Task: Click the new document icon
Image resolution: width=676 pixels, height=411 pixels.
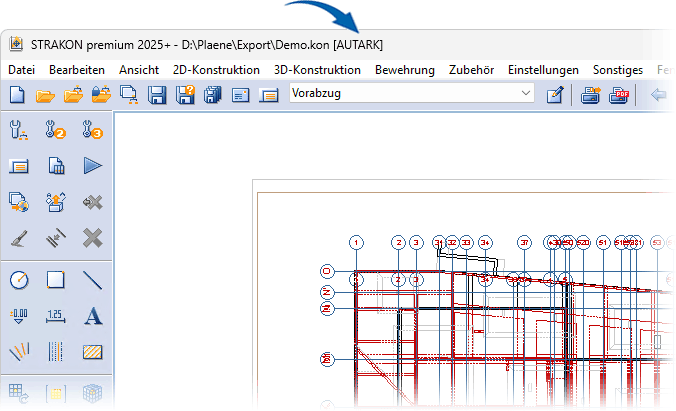Action: point(17,95)
